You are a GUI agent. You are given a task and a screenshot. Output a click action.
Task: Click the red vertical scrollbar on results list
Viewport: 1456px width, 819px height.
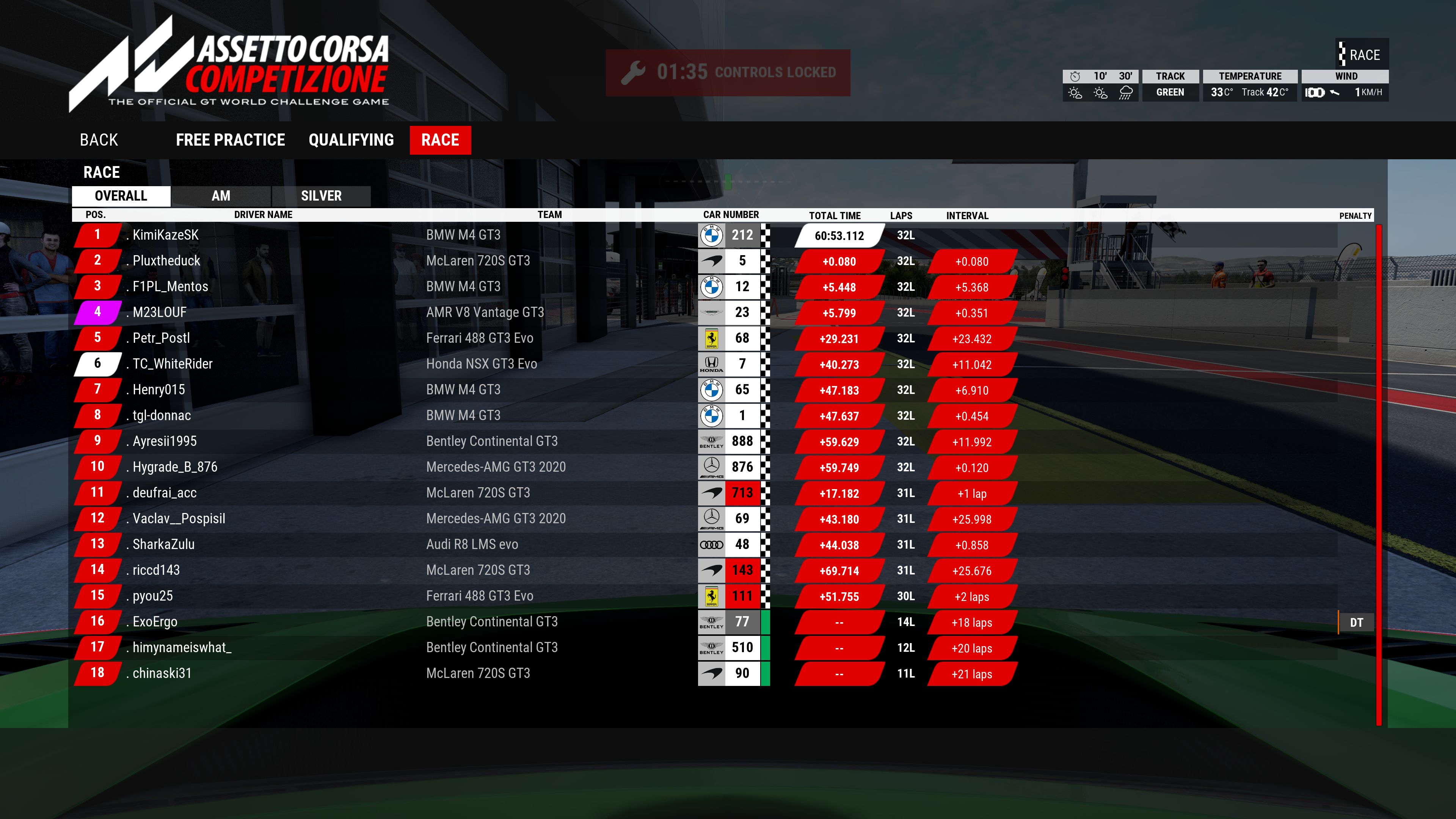[x=1379, y=475]
